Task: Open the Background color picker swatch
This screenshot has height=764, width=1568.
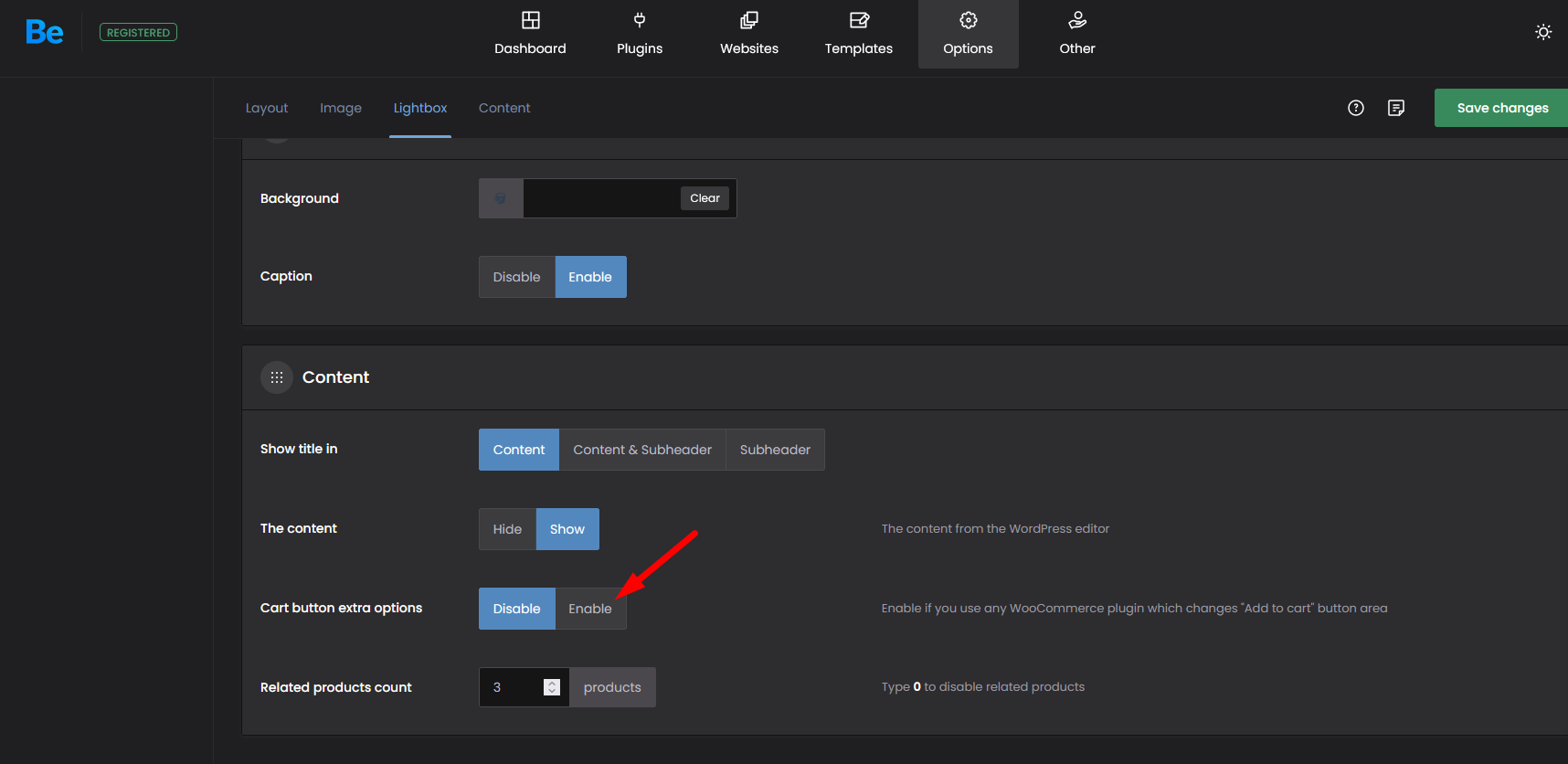Action: point(501,198)
